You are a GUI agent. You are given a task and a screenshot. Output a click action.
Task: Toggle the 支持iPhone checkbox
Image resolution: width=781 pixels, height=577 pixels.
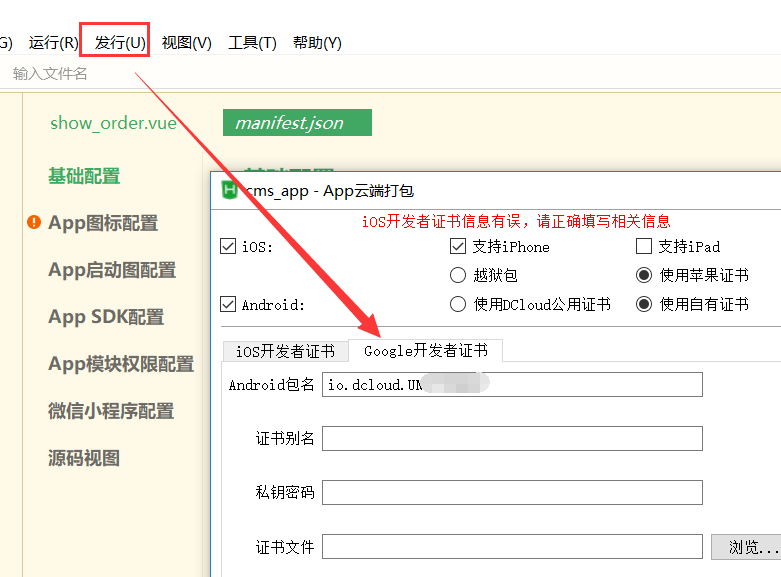tap(458, 246)
